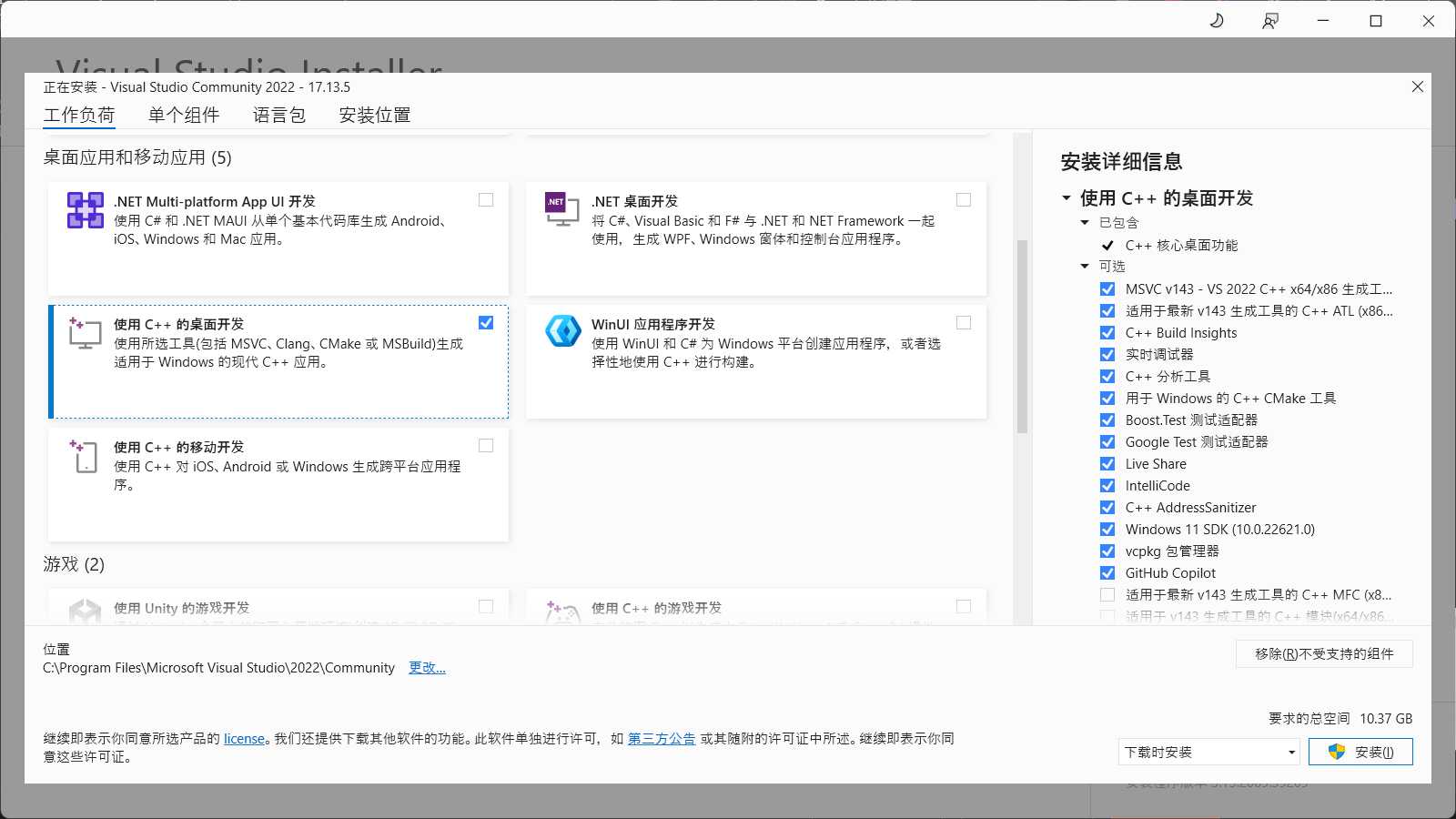Uncheck the Windows C++ CMake tools component
This screenshot has height=819, width=1456.
(1107, 399)
